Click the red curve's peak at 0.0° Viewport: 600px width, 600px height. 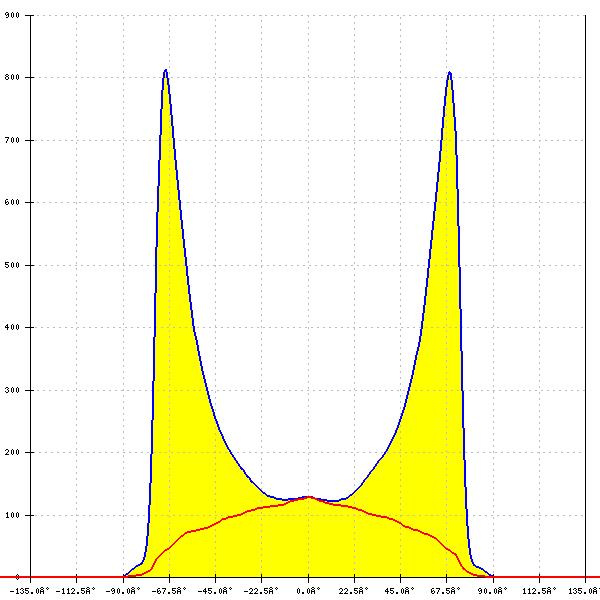308,497
